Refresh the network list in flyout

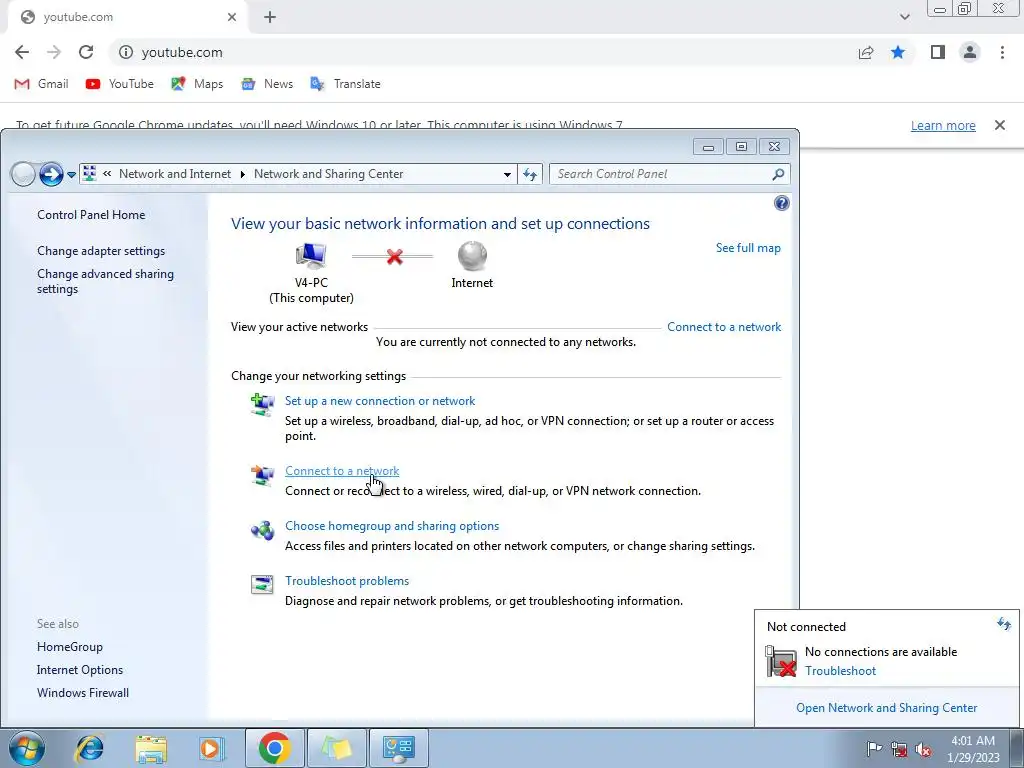(x=1004, y=624)
